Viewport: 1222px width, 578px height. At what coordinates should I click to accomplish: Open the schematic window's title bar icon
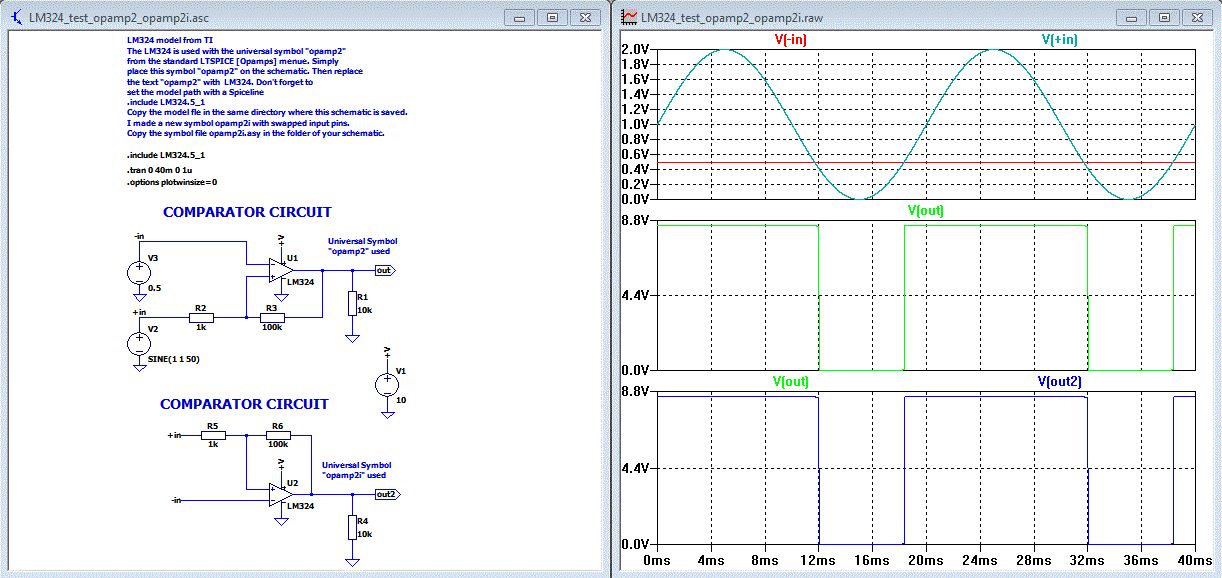[x=17, y=18]
